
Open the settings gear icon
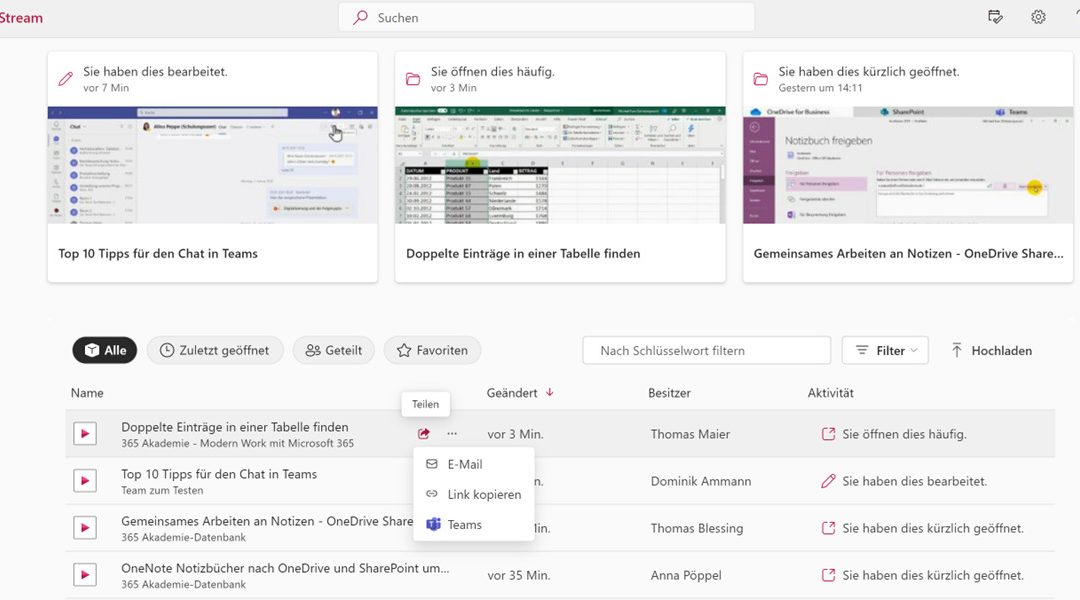click(x=1038, y=17)
